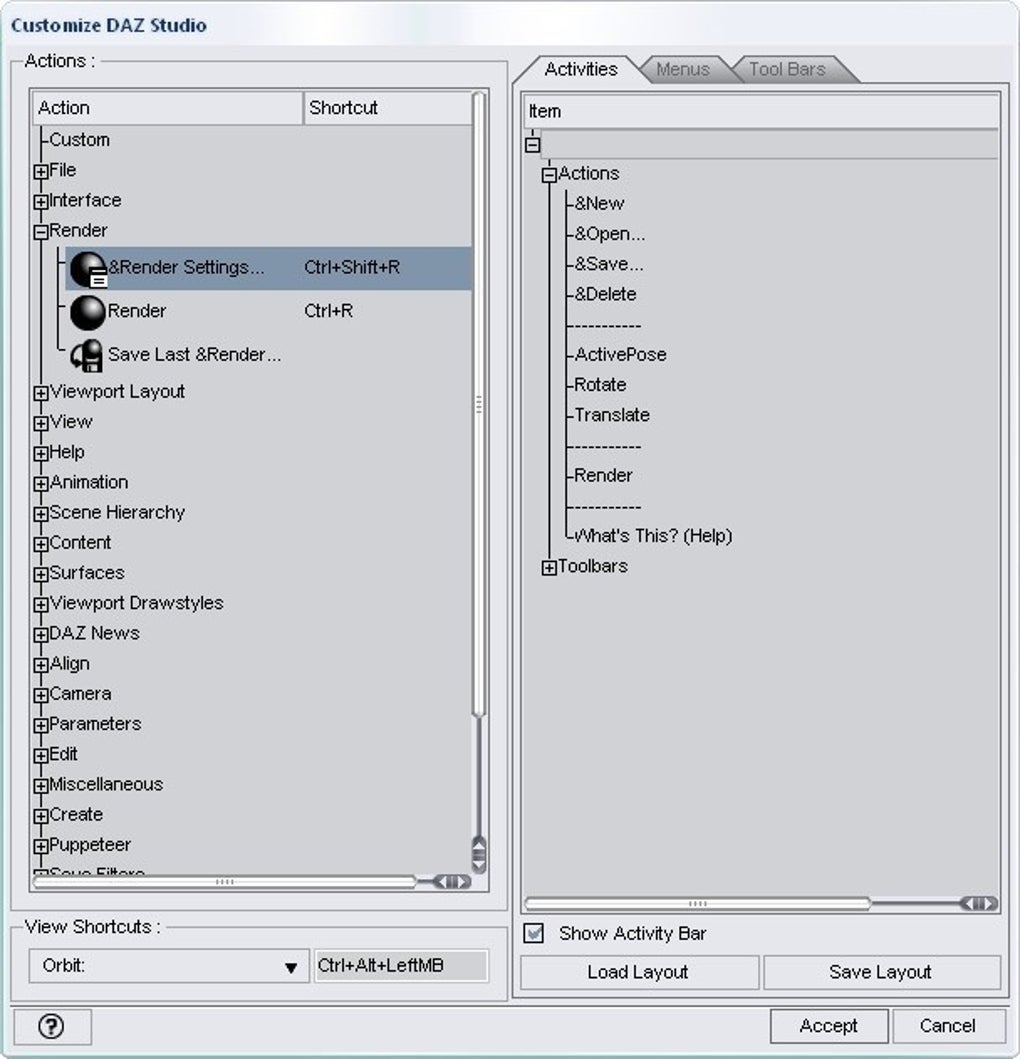Select the &Delete activity item
This screenshot has width=1020, height=1059.
(605, 295)
